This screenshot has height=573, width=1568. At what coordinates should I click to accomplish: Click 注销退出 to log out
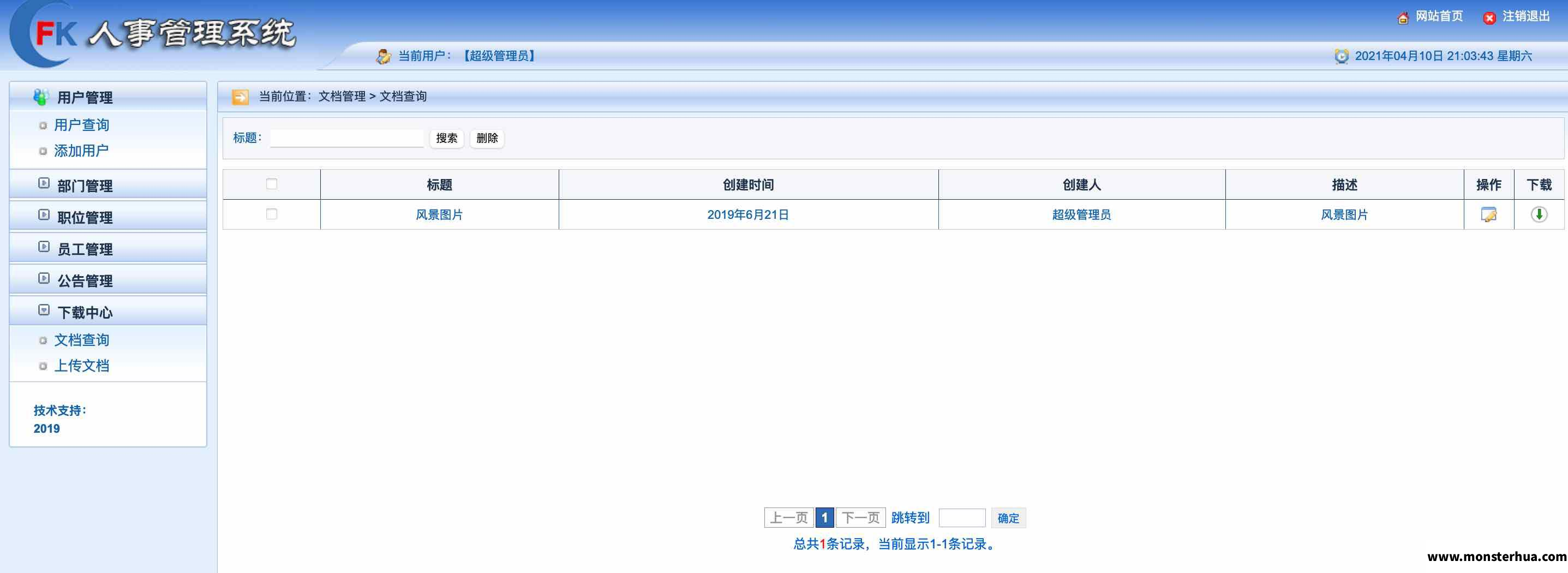tap(1526, 16)
